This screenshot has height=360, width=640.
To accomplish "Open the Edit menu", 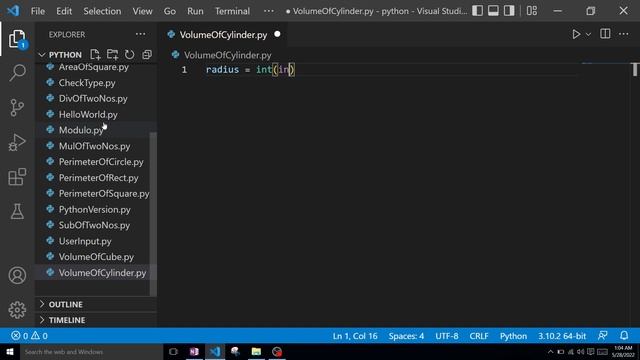I will [64, 11].
